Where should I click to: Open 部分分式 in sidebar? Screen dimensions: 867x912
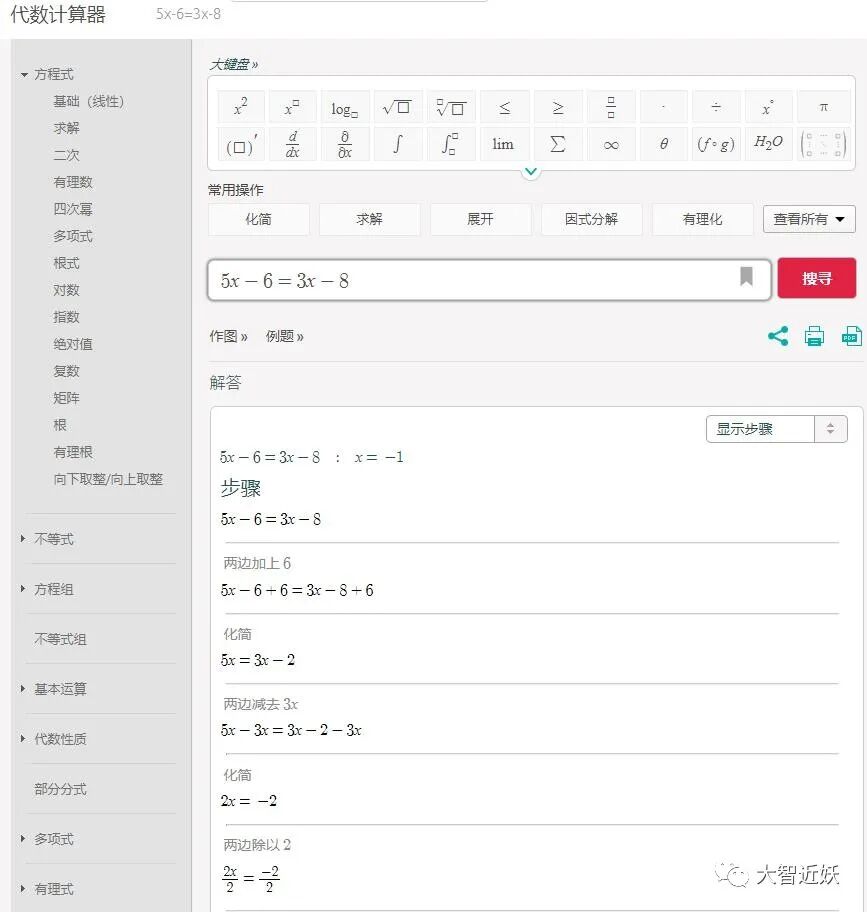coord(60,789)
